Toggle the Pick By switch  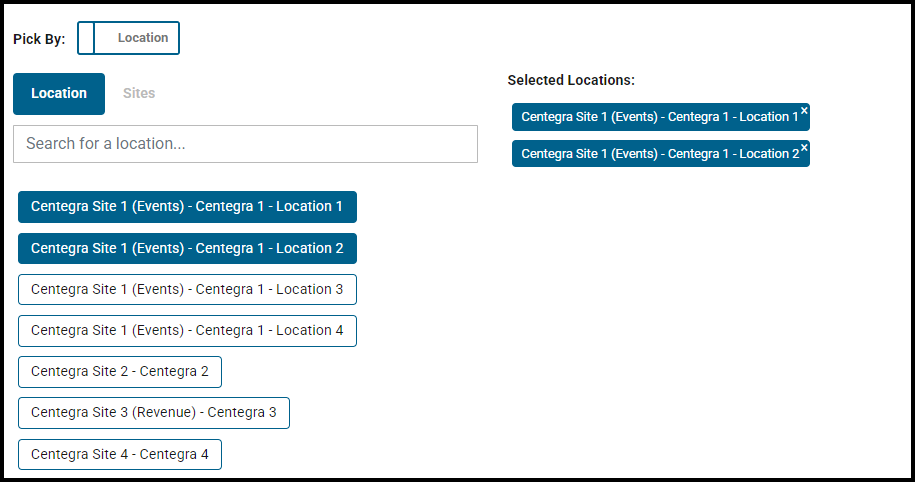tap(128, 38)
